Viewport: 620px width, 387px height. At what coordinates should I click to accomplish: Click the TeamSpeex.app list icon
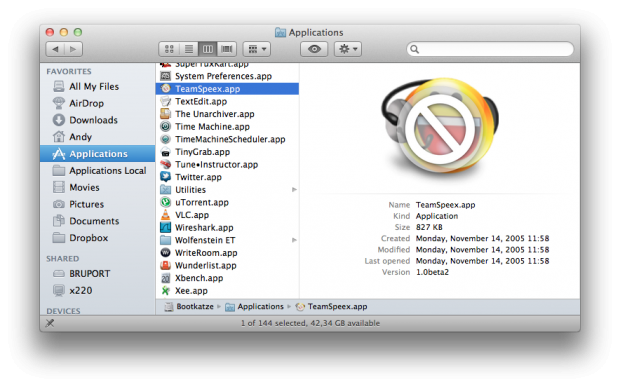[165, 89]
